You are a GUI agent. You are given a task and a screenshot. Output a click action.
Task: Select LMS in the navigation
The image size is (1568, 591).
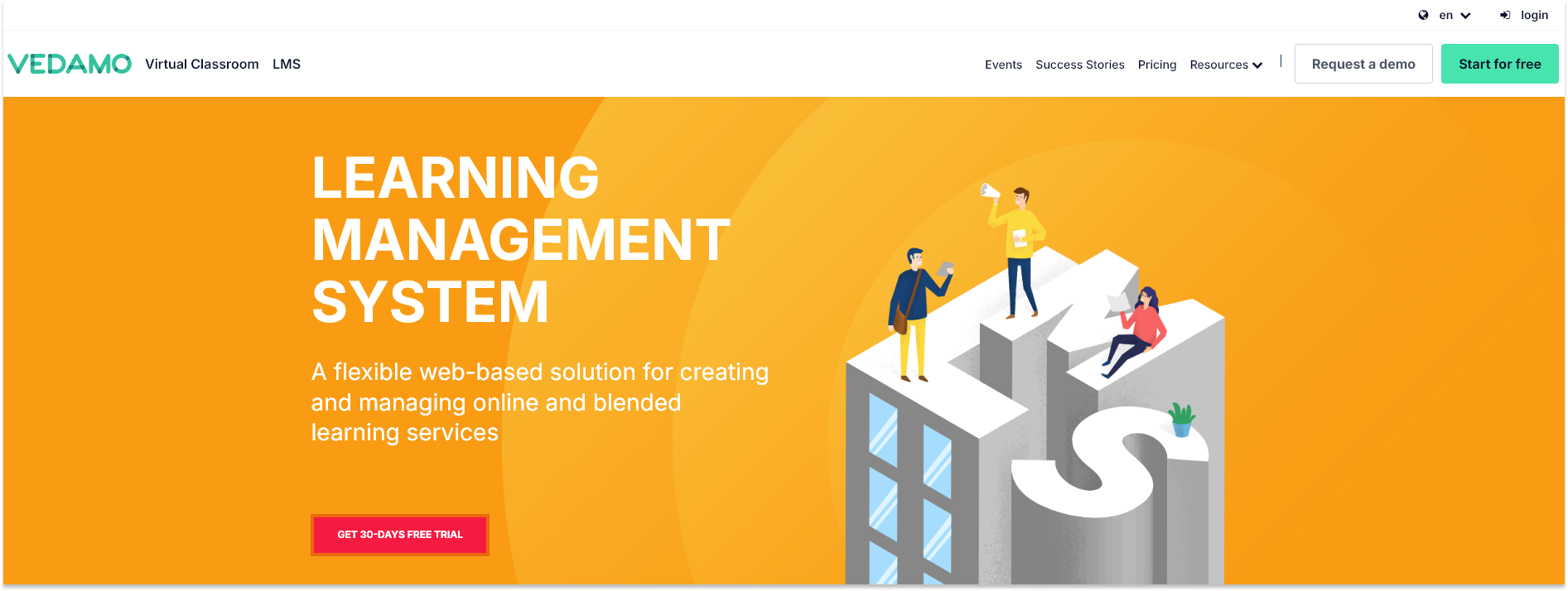click(x=287, y=64)
